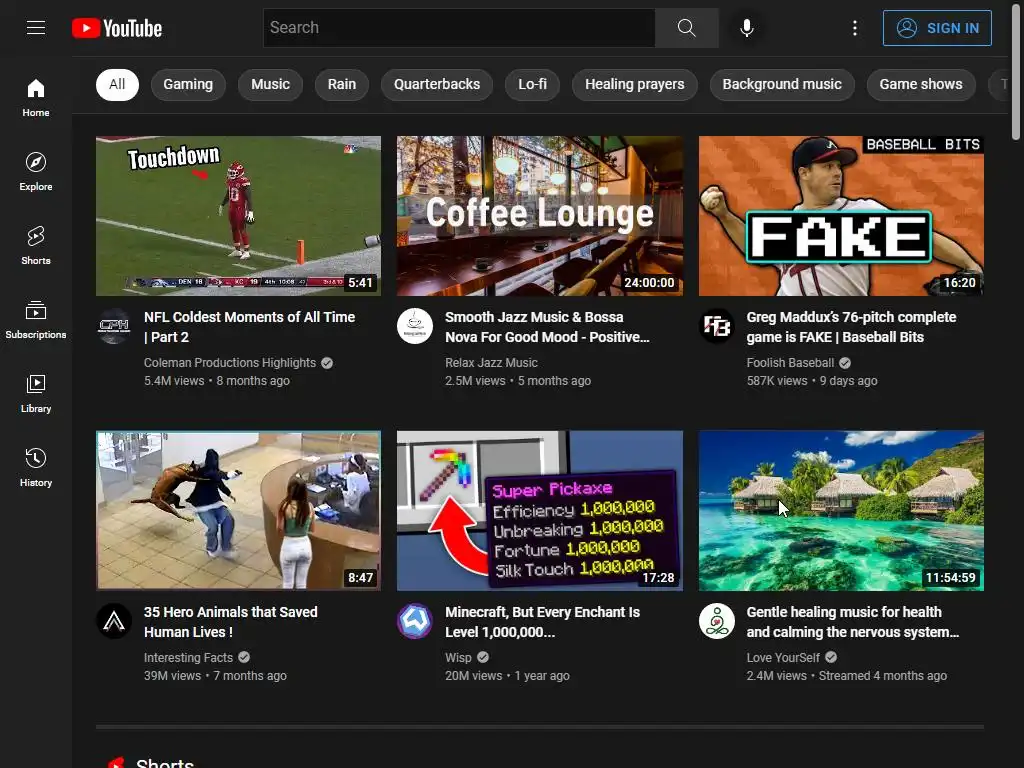This screenshot has width=1024, height=768.
Task: Select the Music filter chip
Action: point(270,85)
